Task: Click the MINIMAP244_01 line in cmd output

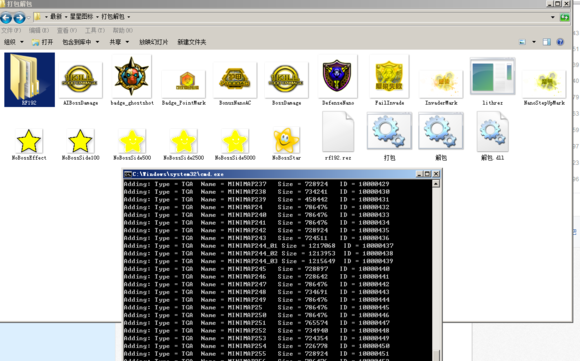Action: click(259, 246)
